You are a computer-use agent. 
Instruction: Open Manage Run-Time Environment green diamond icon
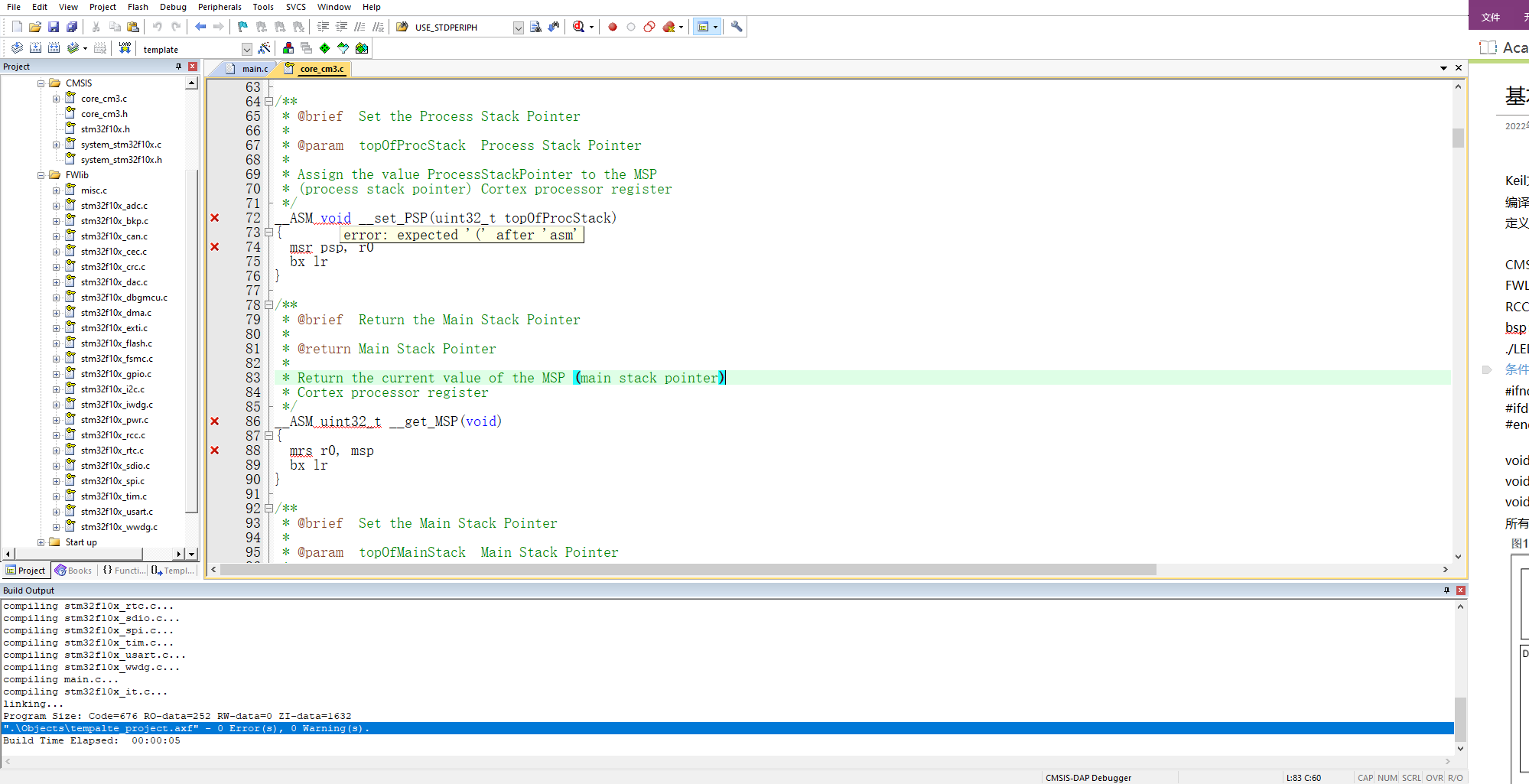coord(325,48)
